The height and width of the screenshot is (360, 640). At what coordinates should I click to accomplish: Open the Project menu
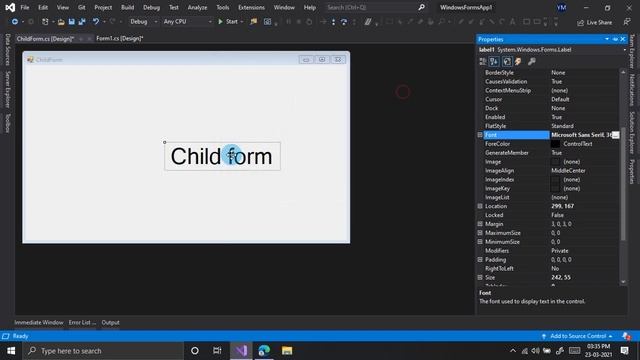103,7
